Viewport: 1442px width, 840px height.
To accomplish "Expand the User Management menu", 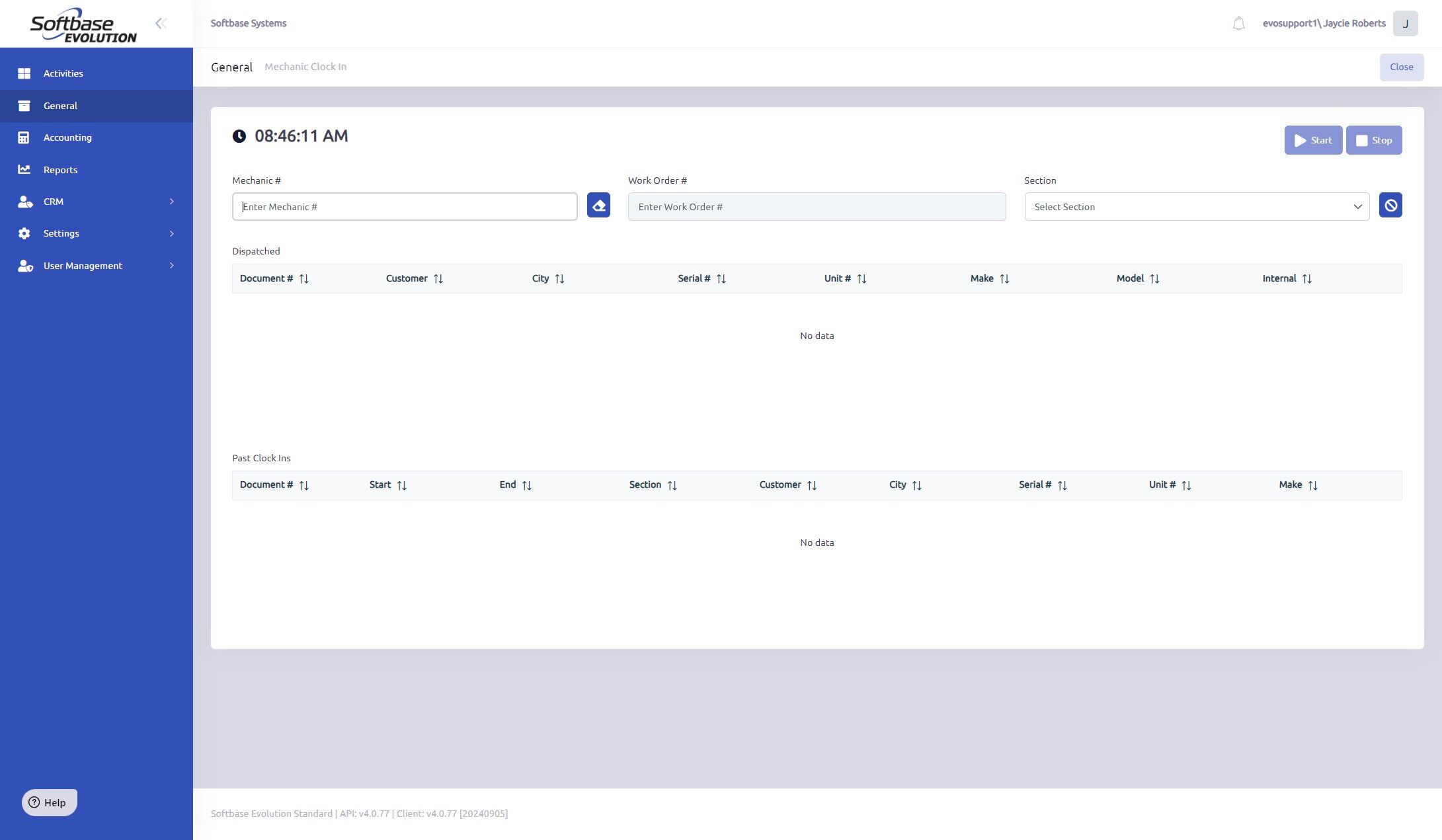I will click(96, 266).
